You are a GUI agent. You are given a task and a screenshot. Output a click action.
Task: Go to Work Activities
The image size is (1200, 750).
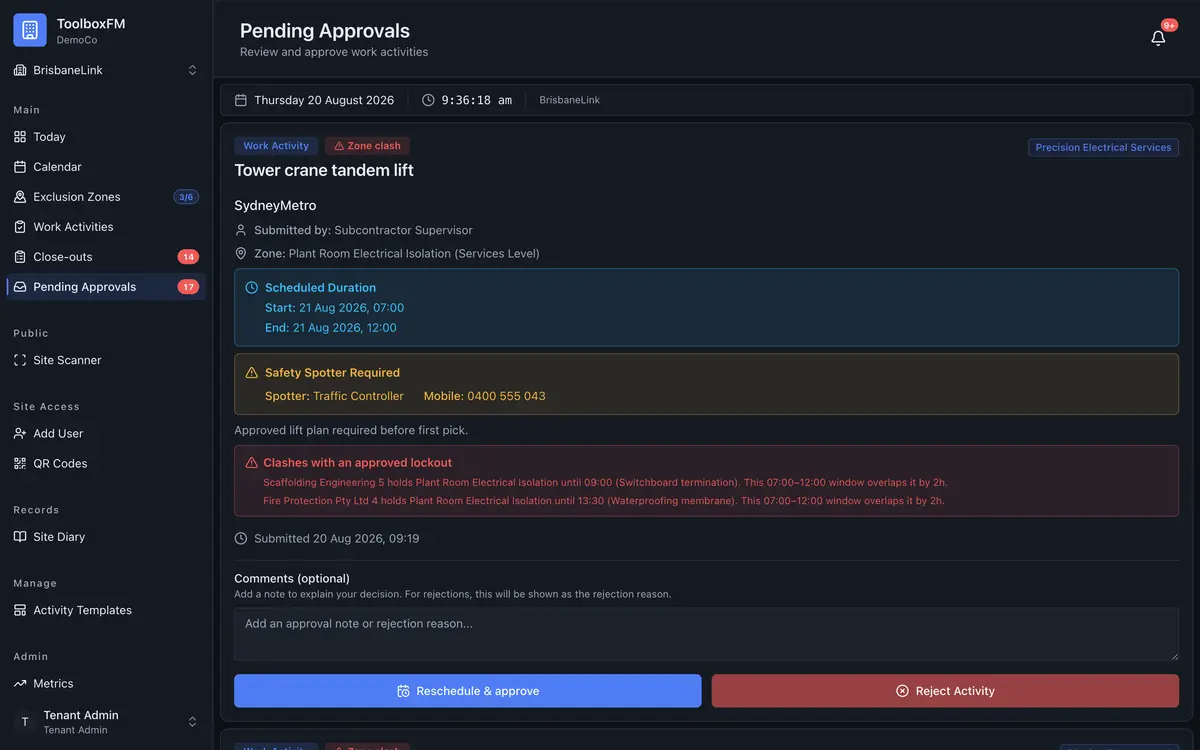[x=106, y=227]
